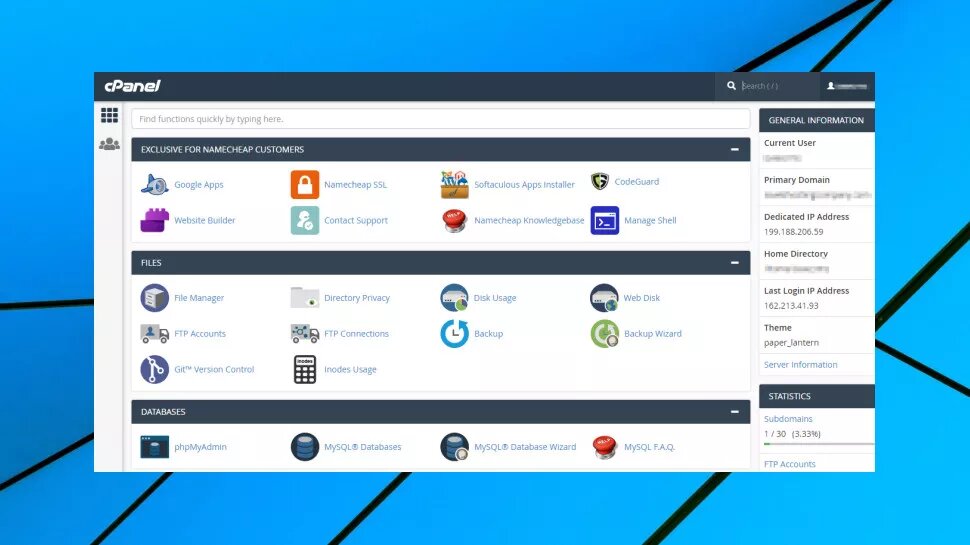
Task: Click the Inodes Usage link text
Action: click(x=350, y=369)
